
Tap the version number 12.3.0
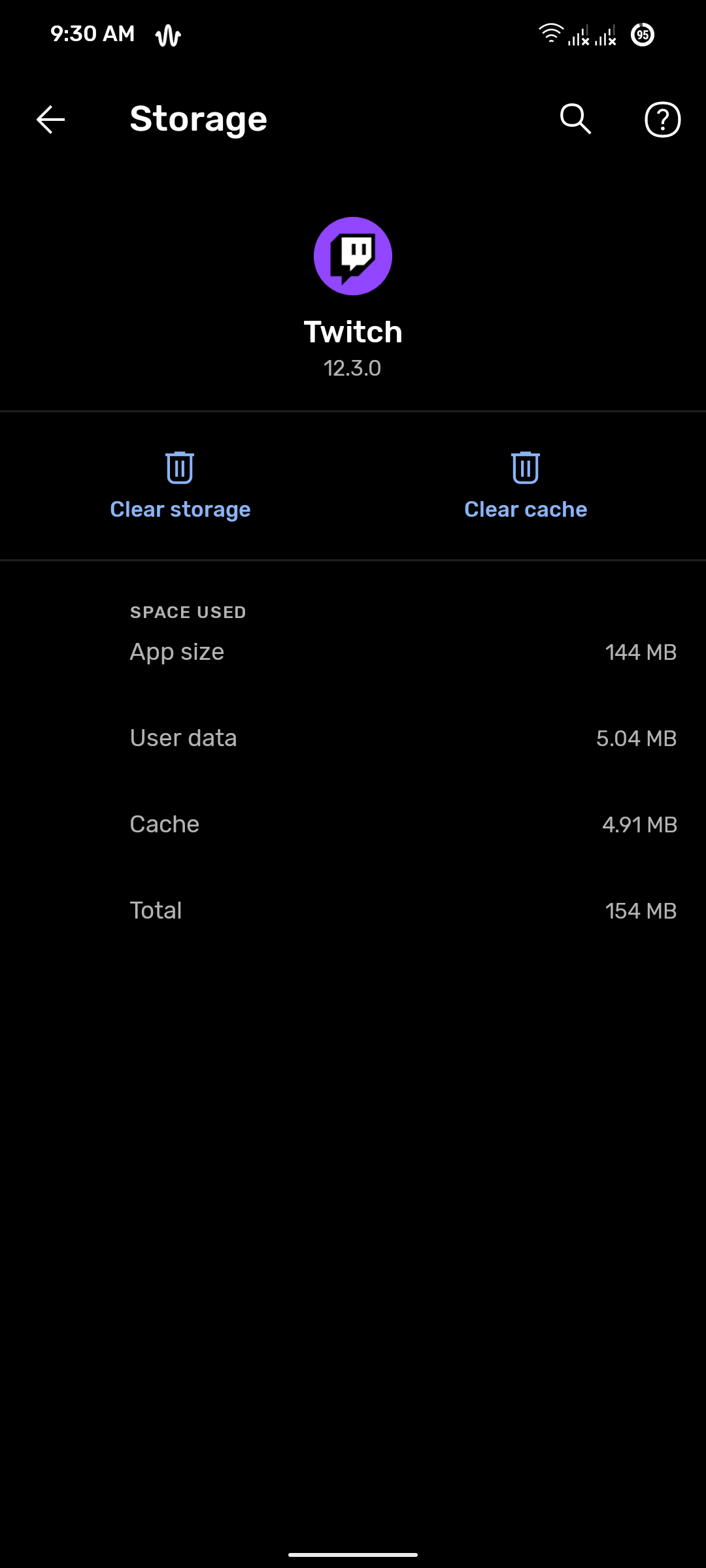[352, 368]
